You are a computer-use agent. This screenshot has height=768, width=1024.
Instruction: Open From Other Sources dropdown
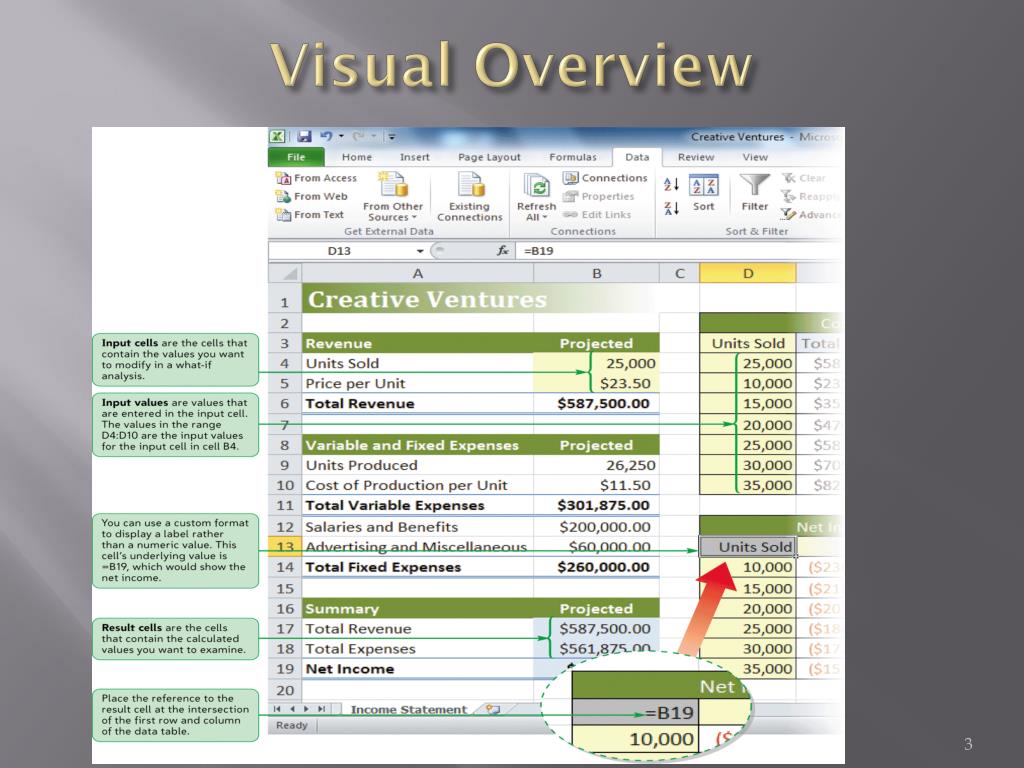(392, 196)
